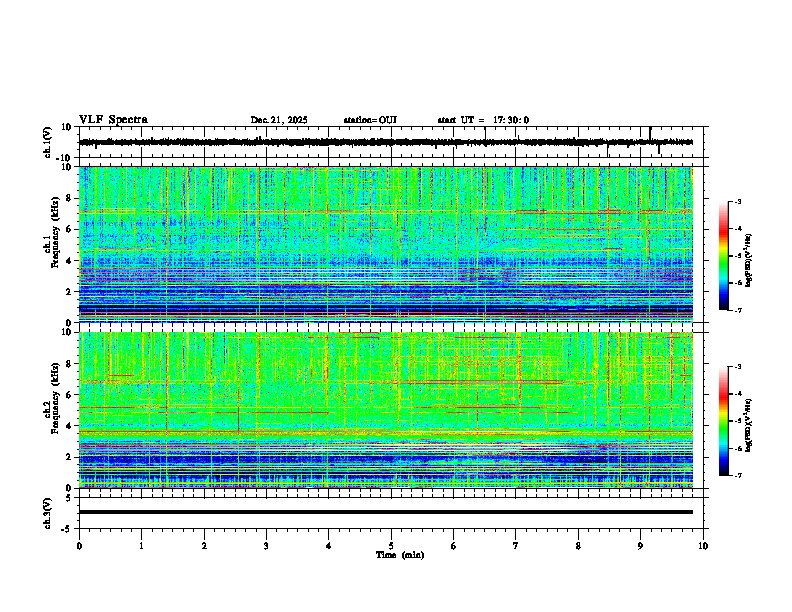The width and height of the screenshot is (792, 612).
Task: Click time axis tick label "3"
Action: 266,546
